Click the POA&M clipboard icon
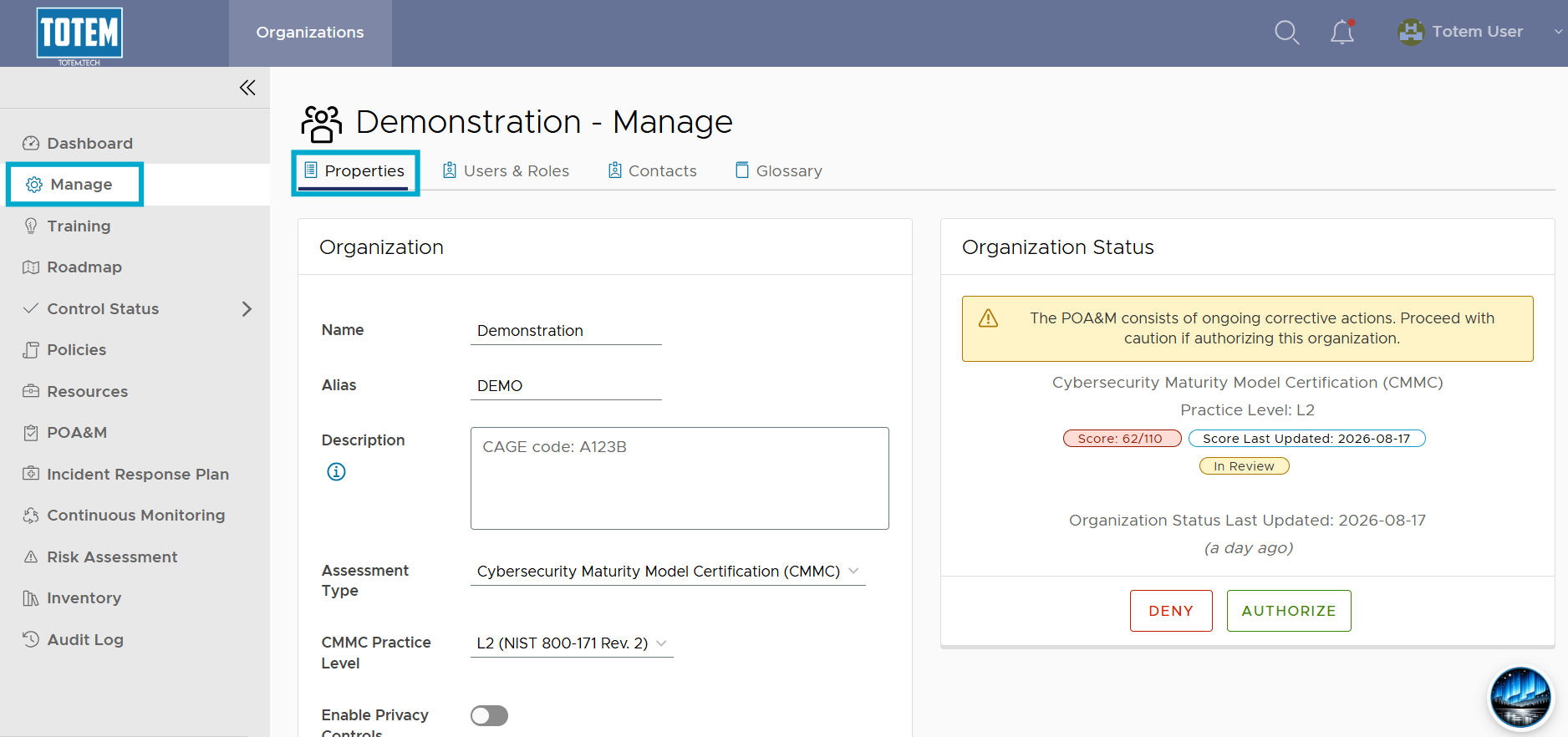 (x=31, y=433)
